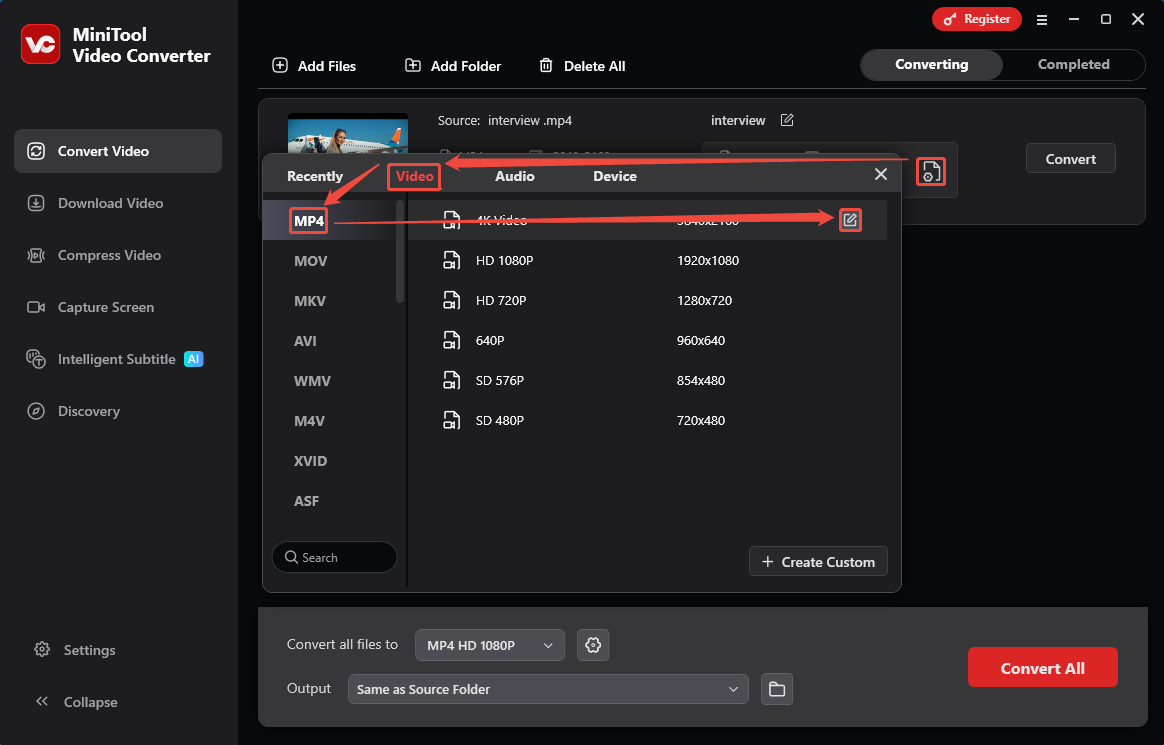Open the Device format tab

[x=614, y=175]
